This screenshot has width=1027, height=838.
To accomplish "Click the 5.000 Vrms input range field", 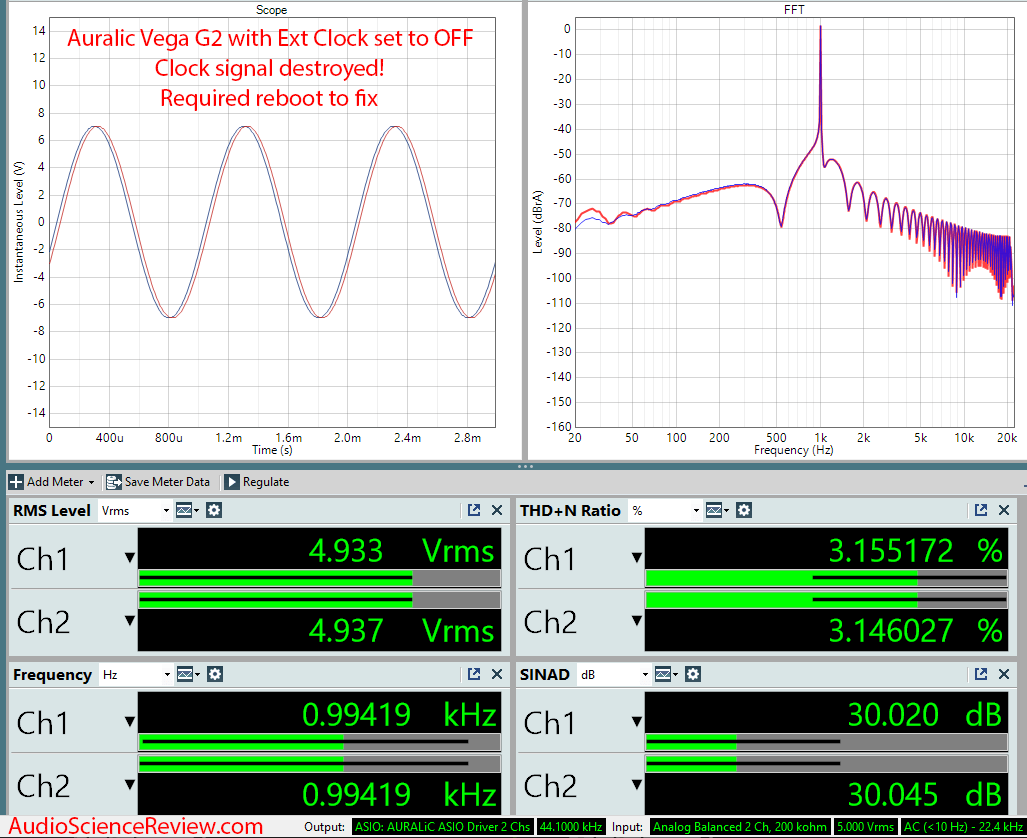I will 865,827.
